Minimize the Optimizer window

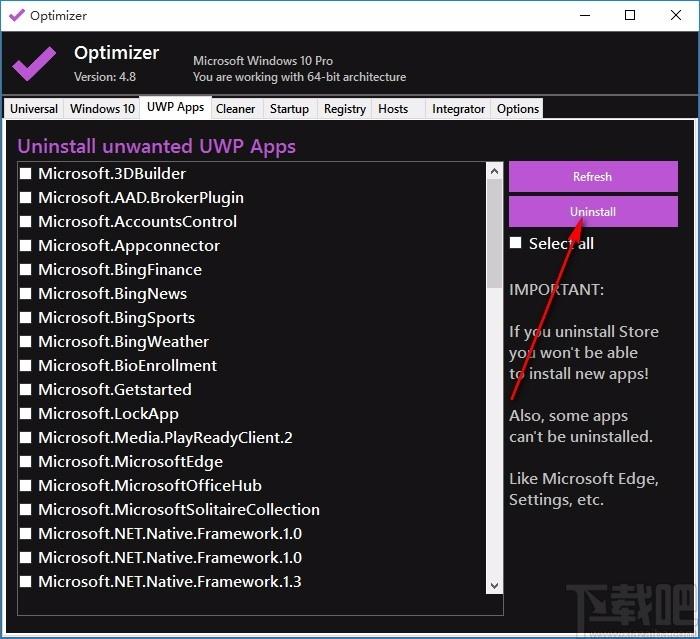tap(585, 15)
